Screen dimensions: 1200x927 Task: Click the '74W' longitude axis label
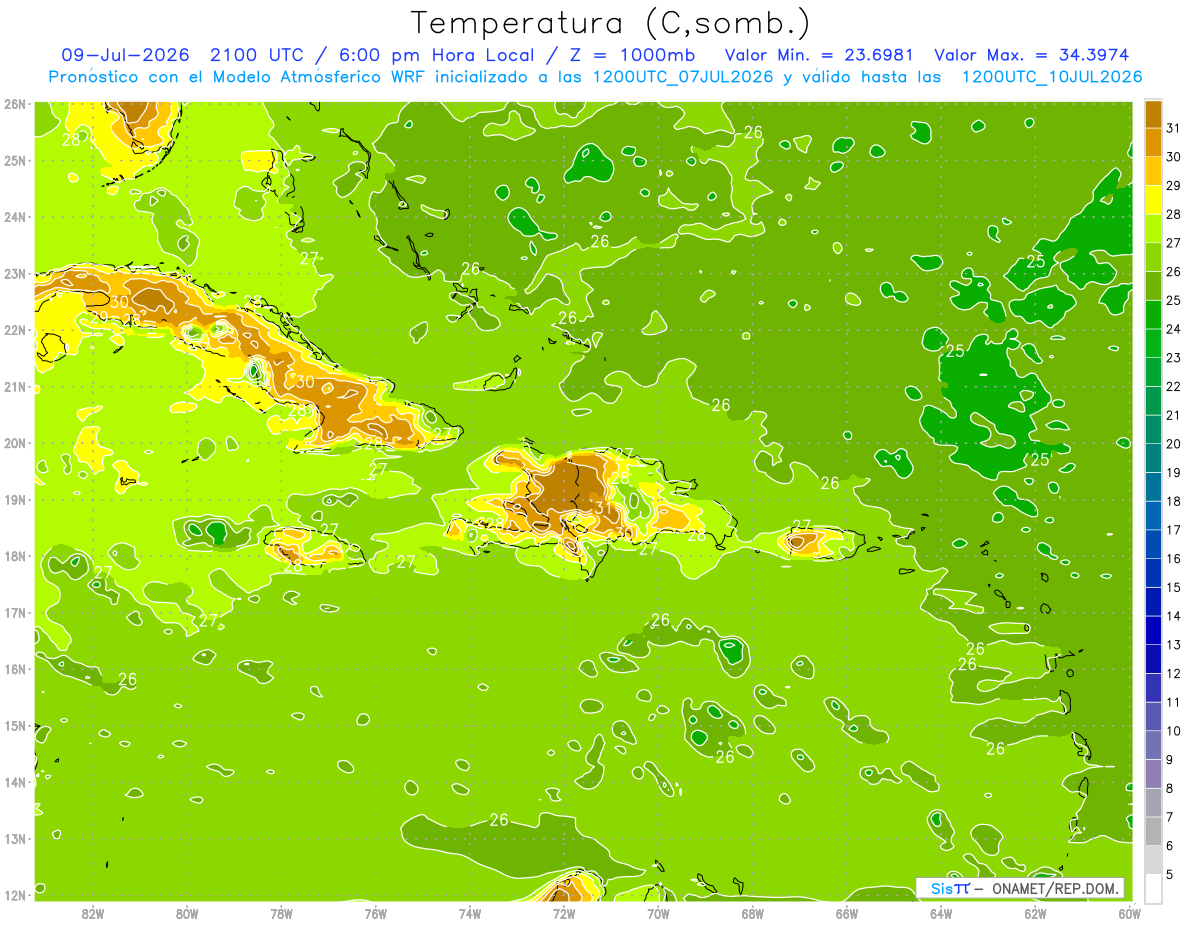469,913
